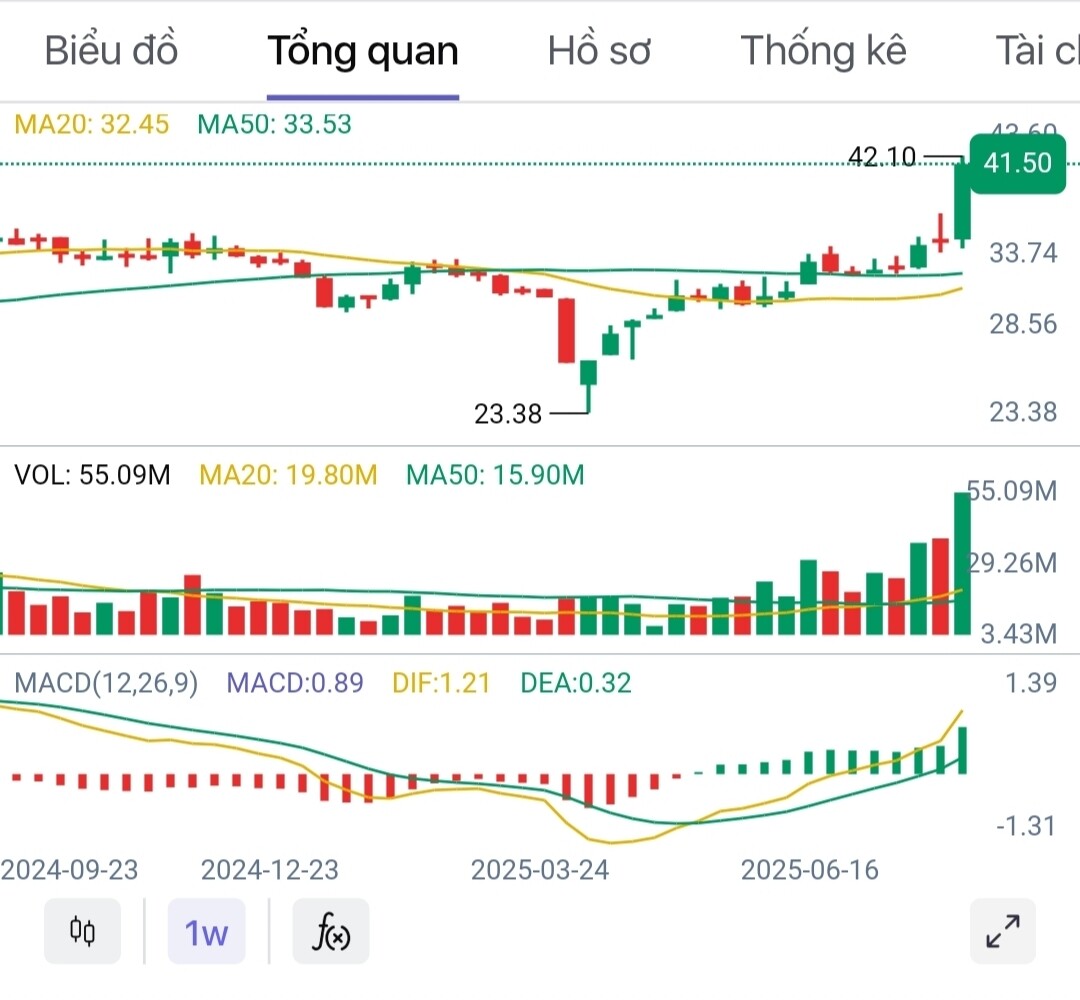Click the 42.10 high price annotation
1080x1000 pixels.
pos(881,157)
